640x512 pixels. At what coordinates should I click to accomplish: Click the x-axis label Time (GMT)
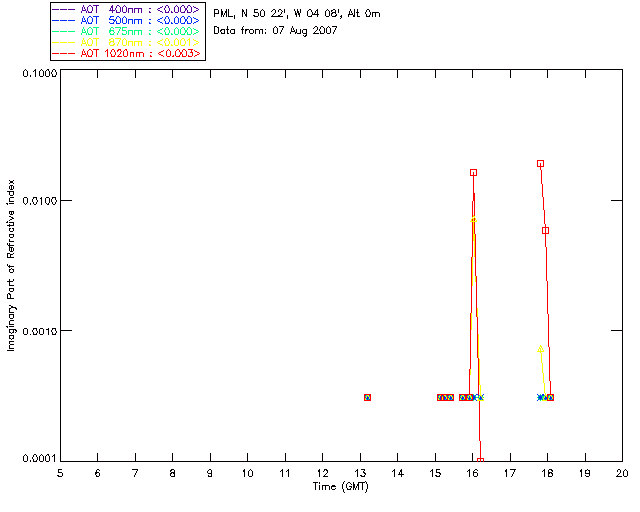[340, 487]
